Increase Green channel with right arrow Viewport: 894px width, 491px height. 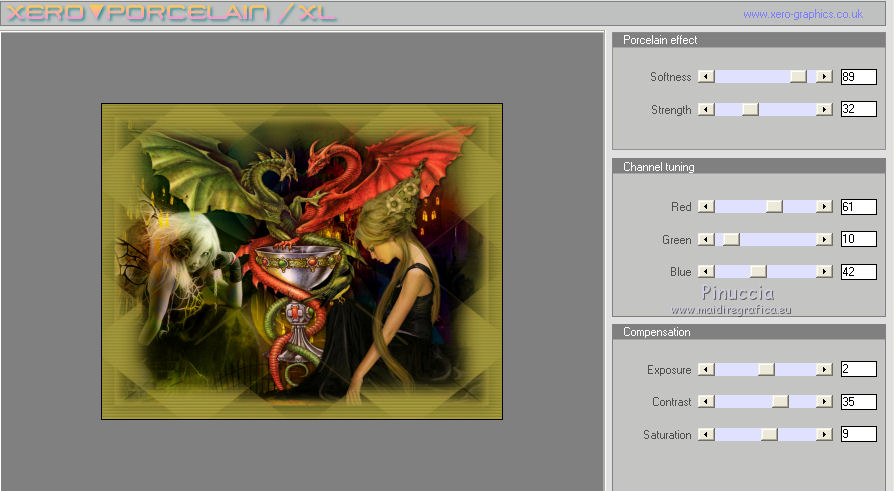[x=824, y=240]
